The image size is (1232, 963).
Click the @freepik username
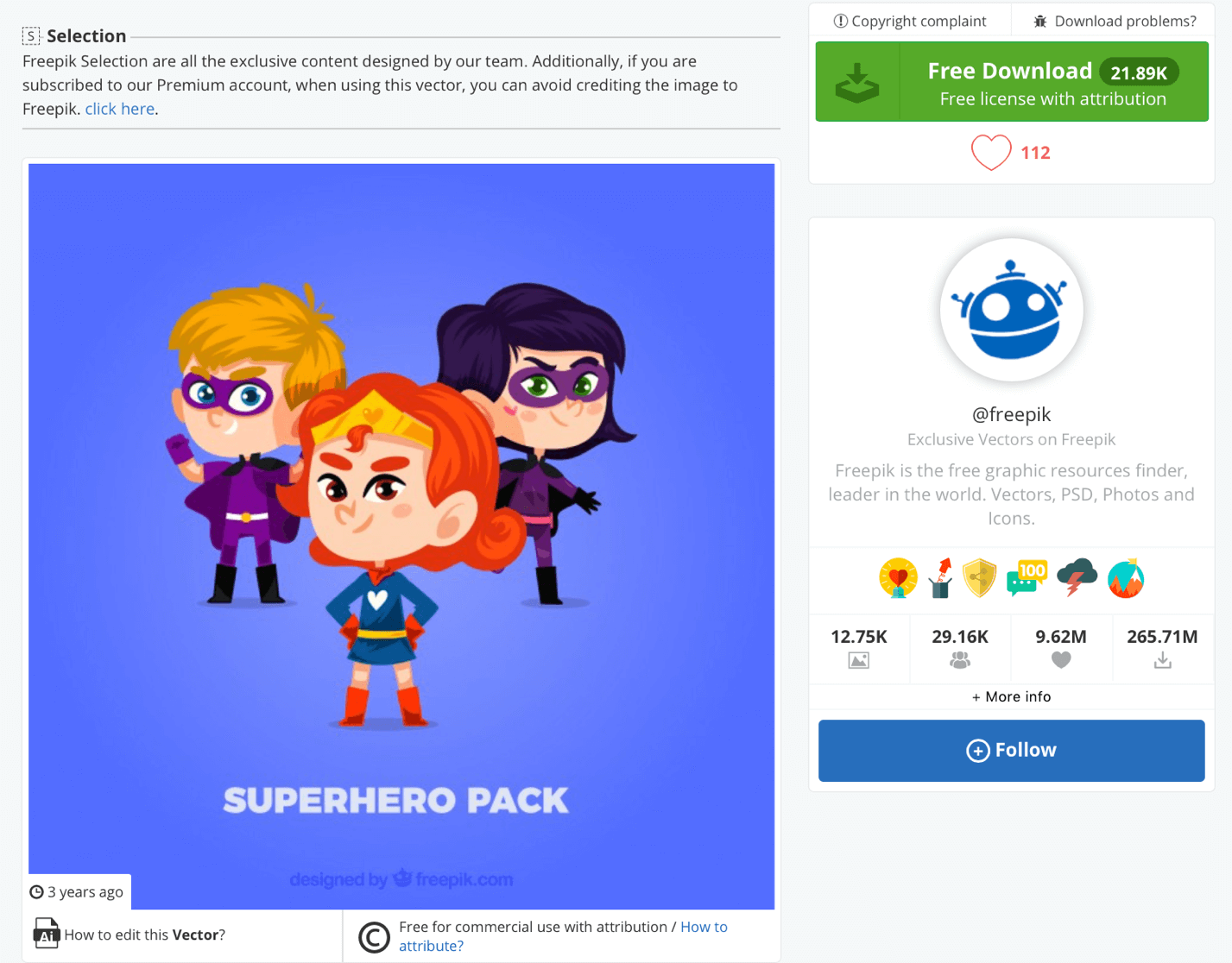(1011, 414)
